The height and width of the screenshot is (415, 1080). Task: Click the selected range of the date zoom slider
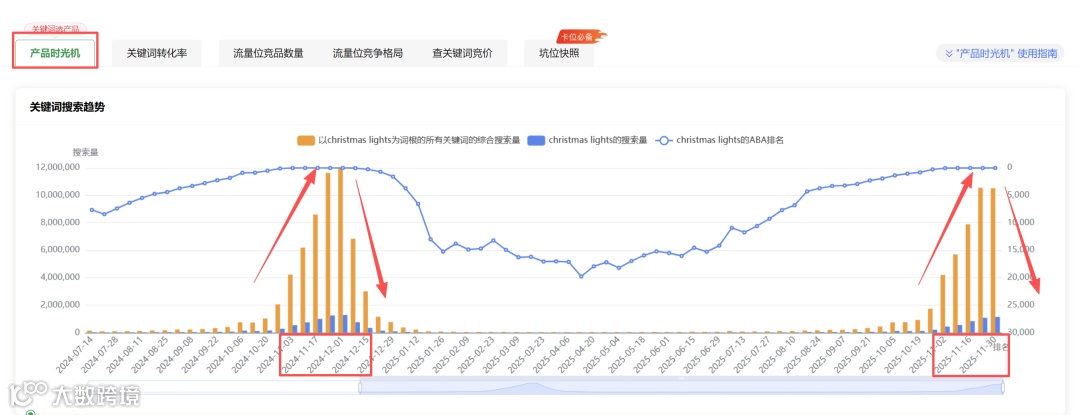click(681, 387)
